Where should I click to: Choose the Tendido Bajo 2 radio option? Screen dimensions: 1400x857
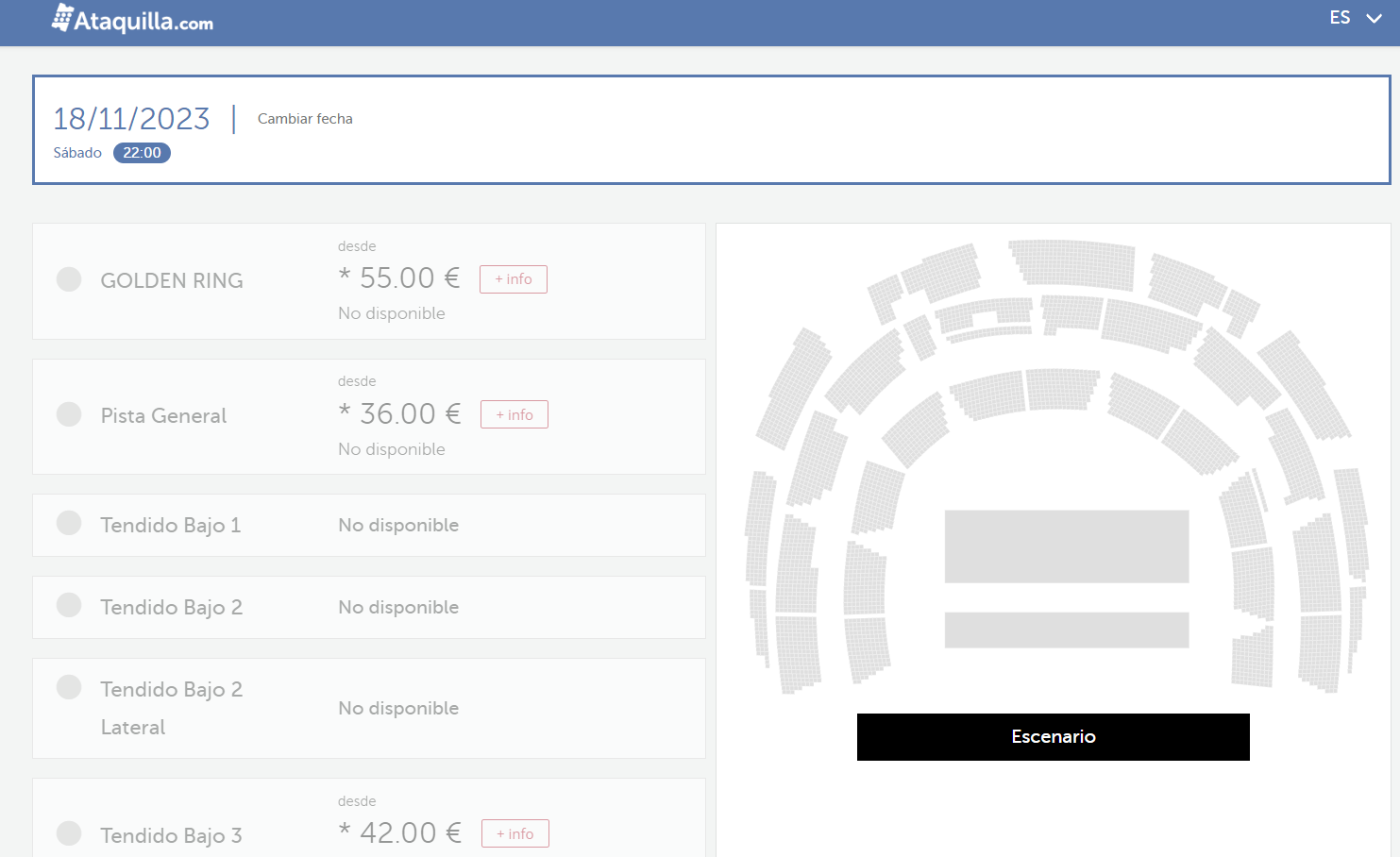69,605
